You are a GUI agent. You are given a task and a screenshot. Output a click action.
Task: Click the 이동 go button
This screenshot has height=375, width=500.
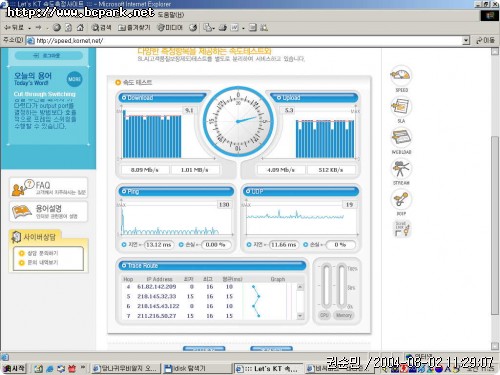pos(485,40)
